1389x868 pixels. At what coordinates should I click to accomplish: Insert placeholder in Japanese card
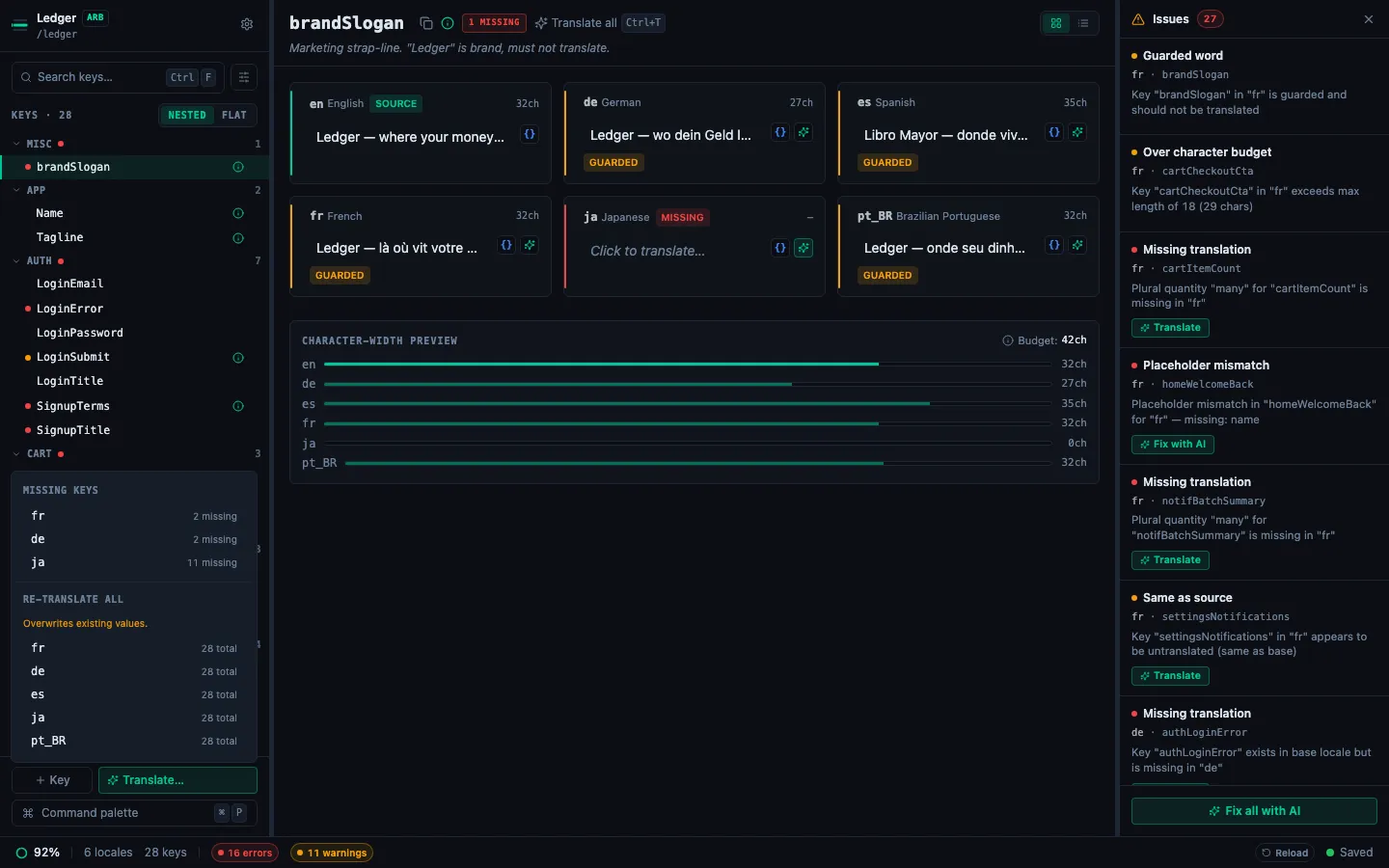(x=780, y=248)
